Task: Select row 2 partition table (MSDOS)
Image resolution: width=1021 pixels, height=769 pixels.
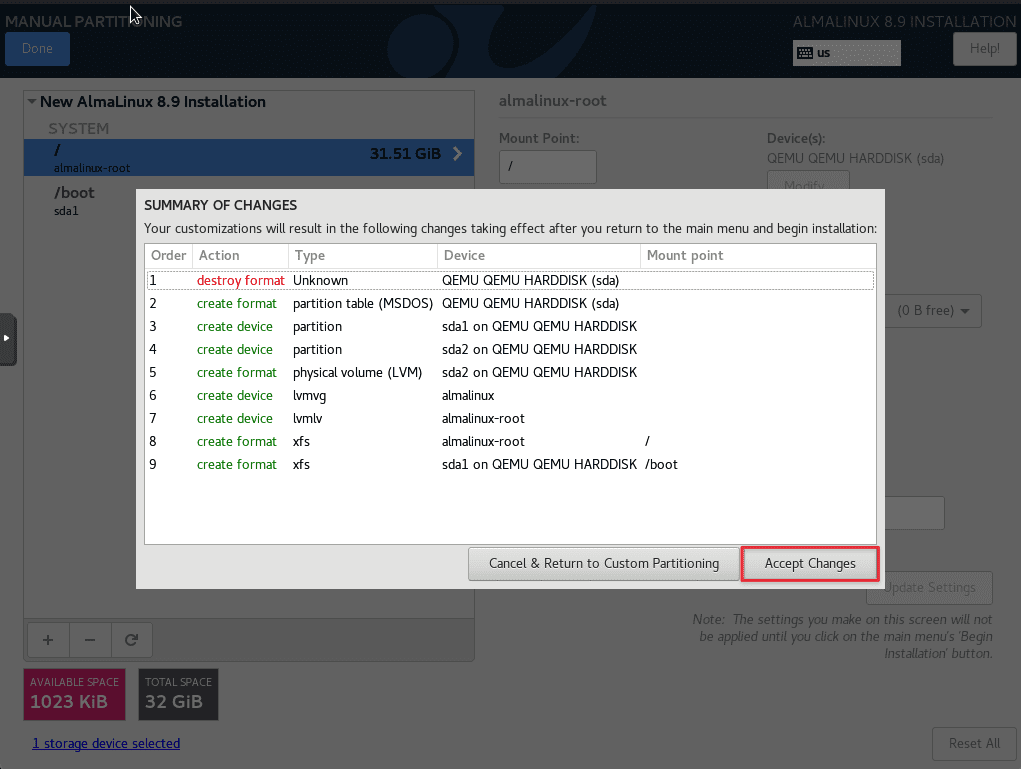Action: coord(510,303)
